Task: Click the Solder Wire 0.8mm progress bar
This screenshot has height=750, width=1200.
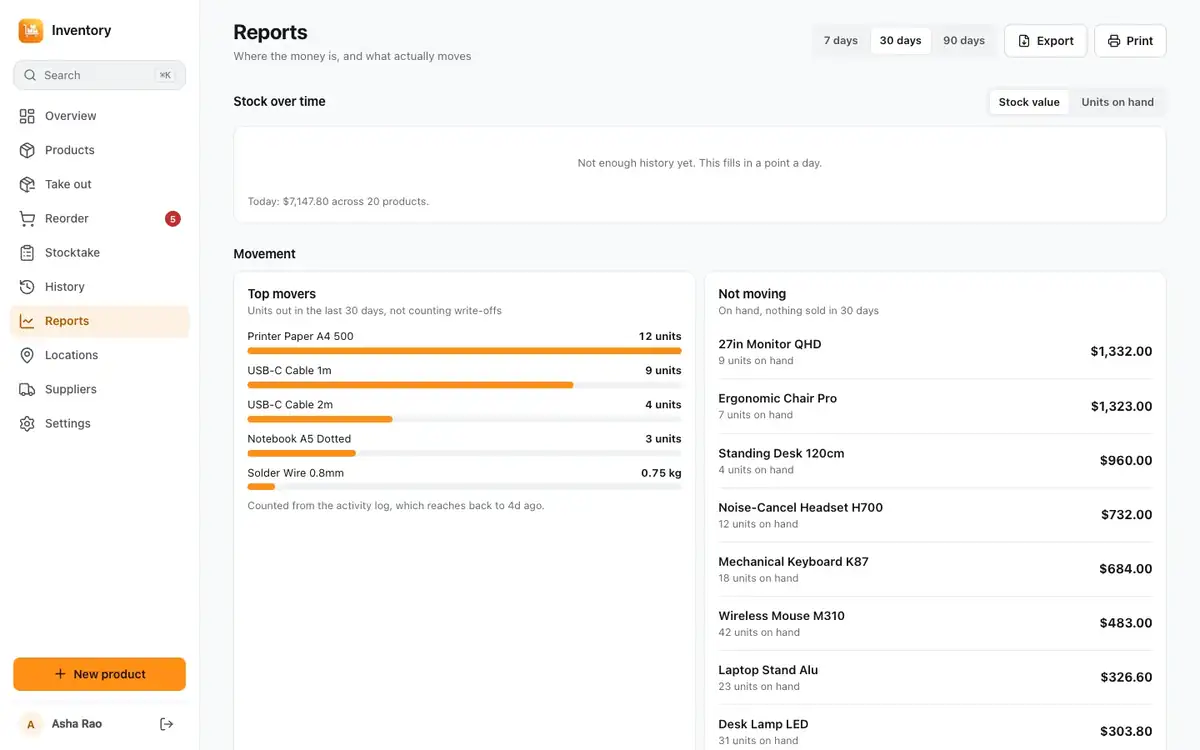Action: click(x=465, y=487)
